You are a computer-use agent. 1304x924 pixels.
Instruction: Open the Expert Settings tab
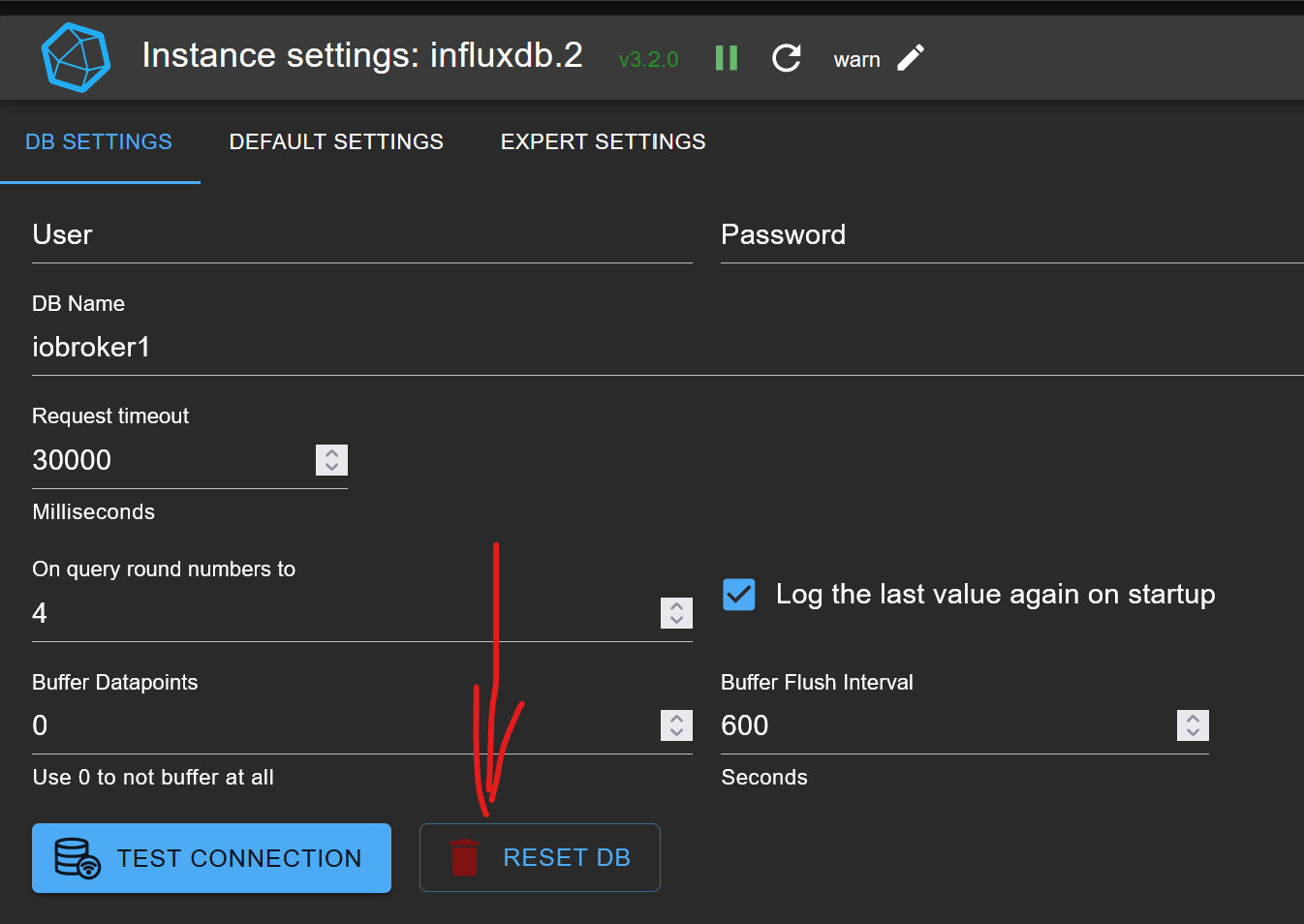[603, 141]
